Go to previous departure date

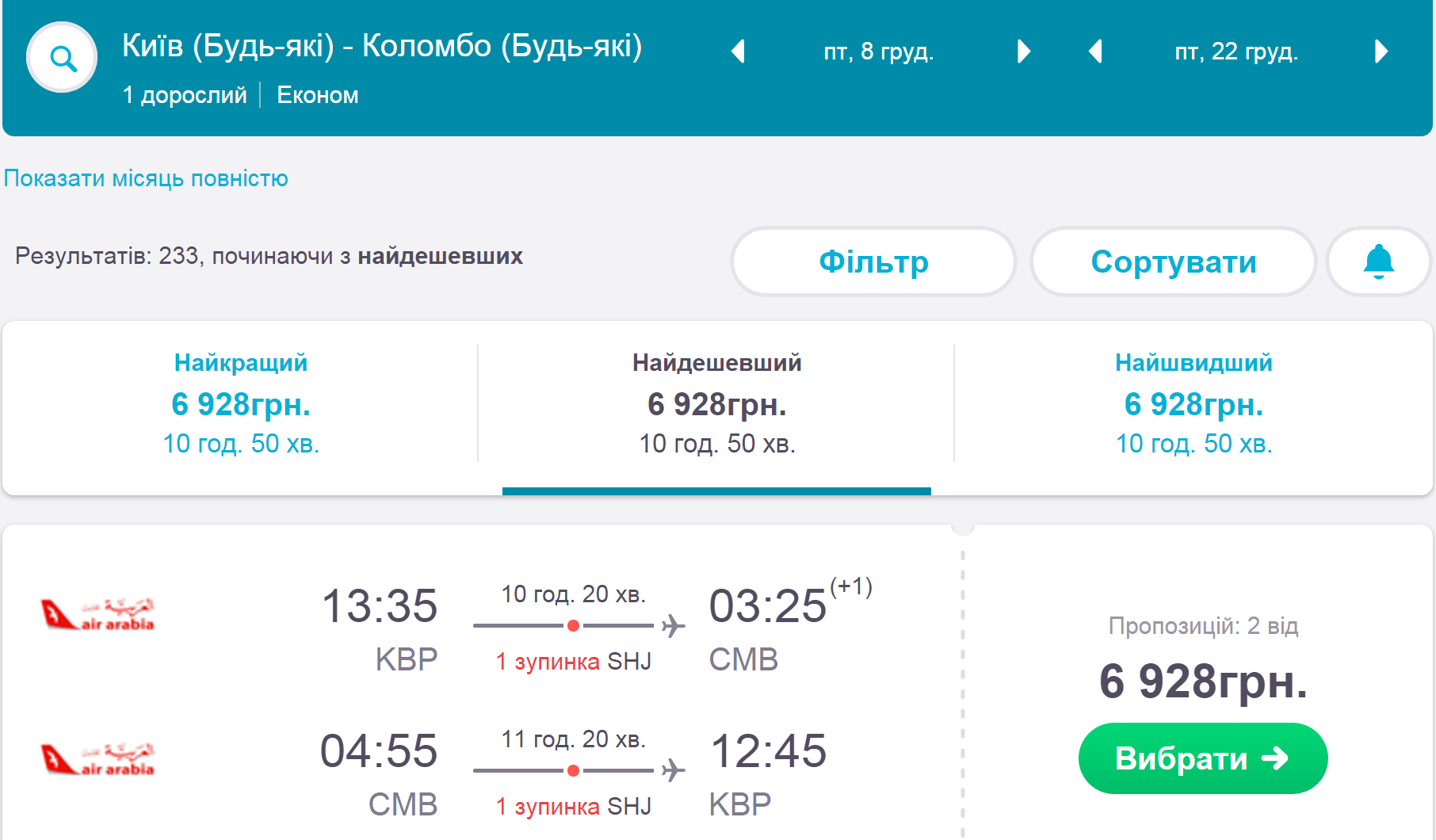pyautogui.click(x=739, y=52)
